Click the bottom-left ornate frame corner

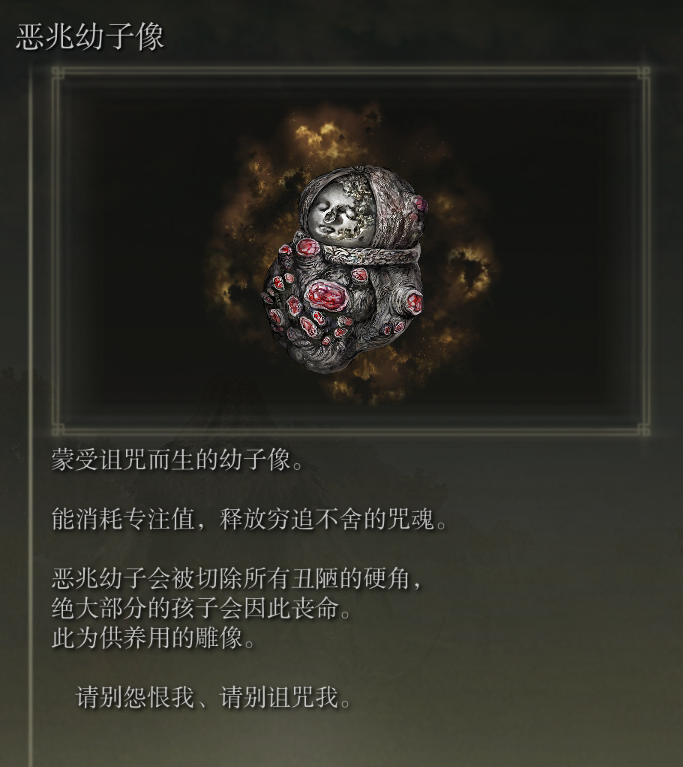click(58, 429)
